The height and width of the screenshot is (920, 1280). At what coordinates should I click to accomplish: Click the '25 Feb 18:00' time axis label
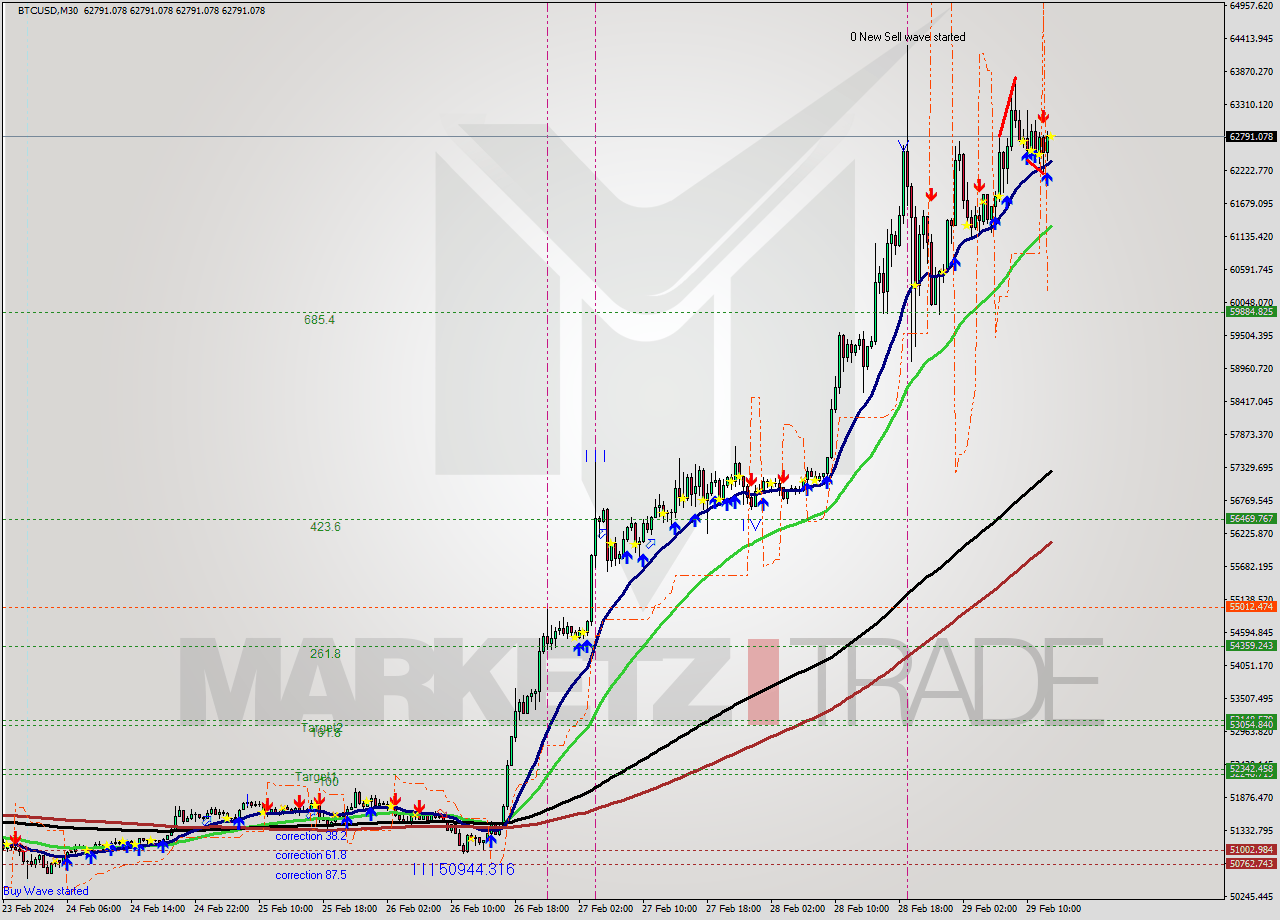[x=349, y=909]
